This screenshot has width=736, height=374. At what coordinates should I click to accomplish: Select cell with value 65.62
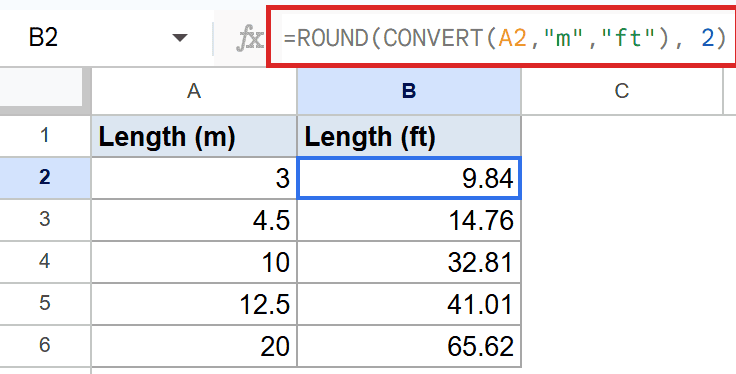[x=409, y=346]
